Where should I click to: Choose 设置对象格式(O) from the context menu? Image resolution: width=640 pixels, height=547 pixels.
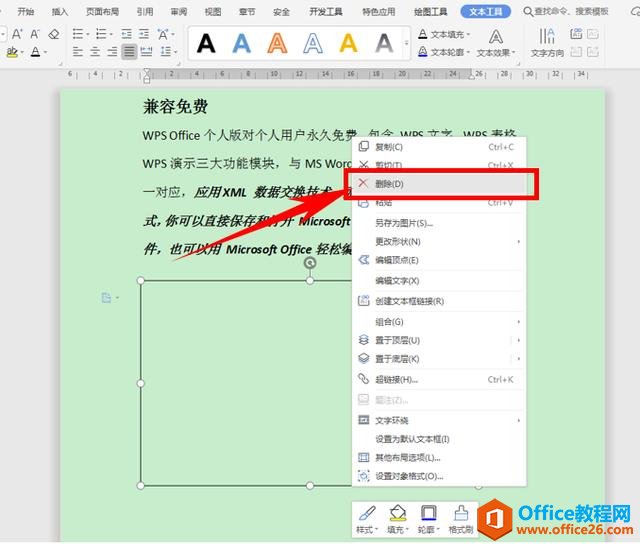click(x=439, y=476)
